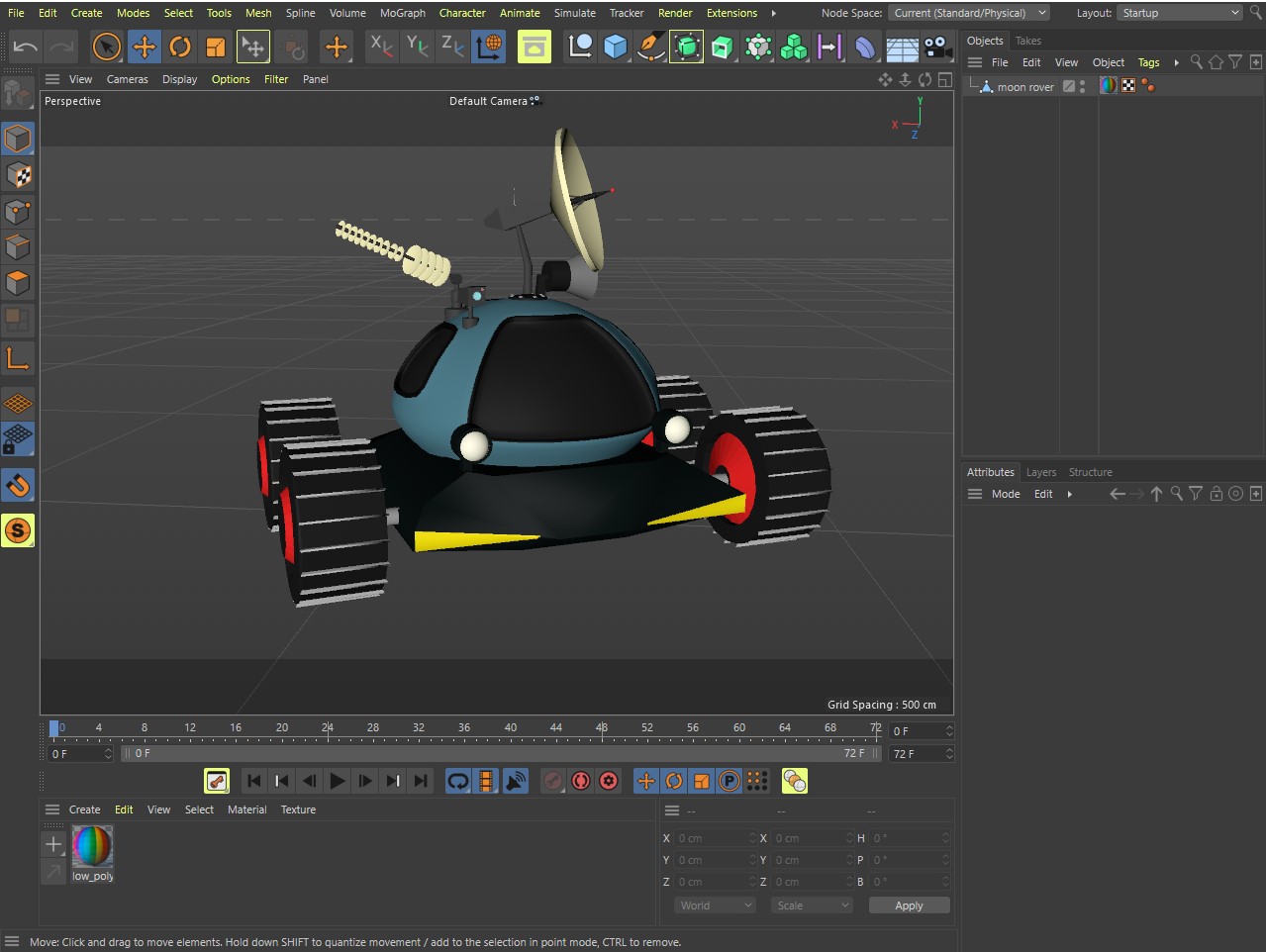The image size is (1266, 952).
Task: Switch to Polygons mode in left sidebar
Action: 18,283
